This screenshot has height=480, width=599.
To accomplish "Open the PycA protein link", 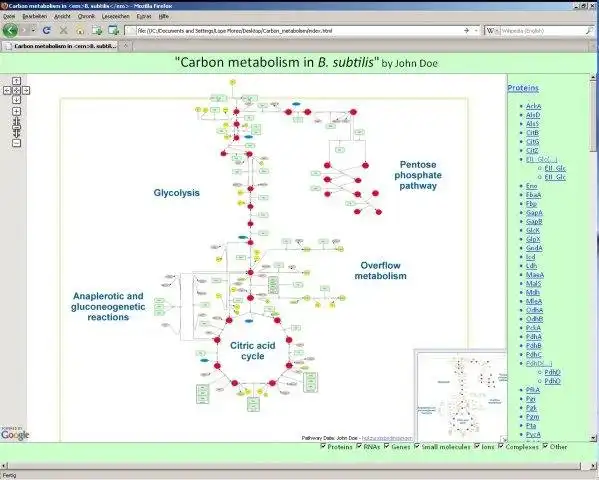I will [x=533, y=434].
